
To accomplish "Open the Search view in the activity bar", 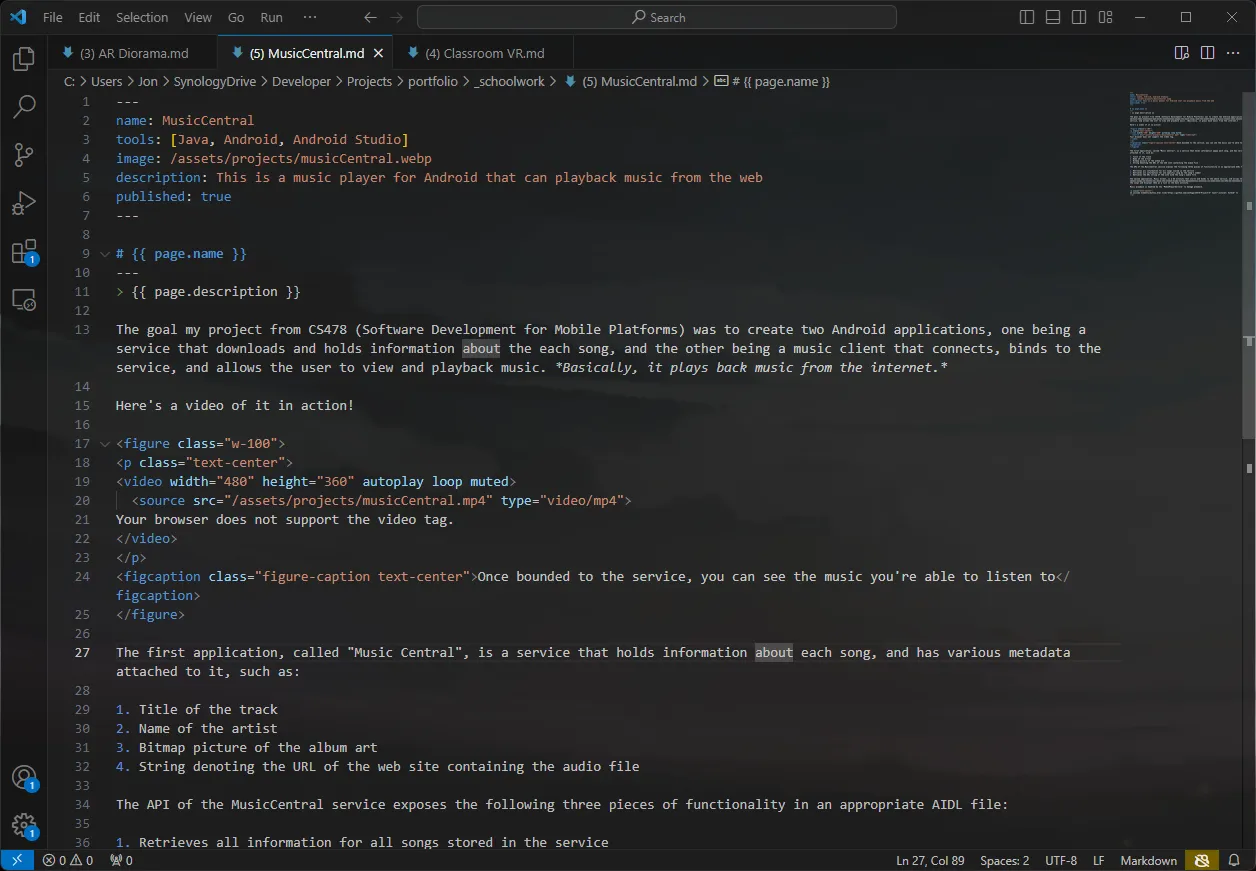I will [x=24, y=107].
